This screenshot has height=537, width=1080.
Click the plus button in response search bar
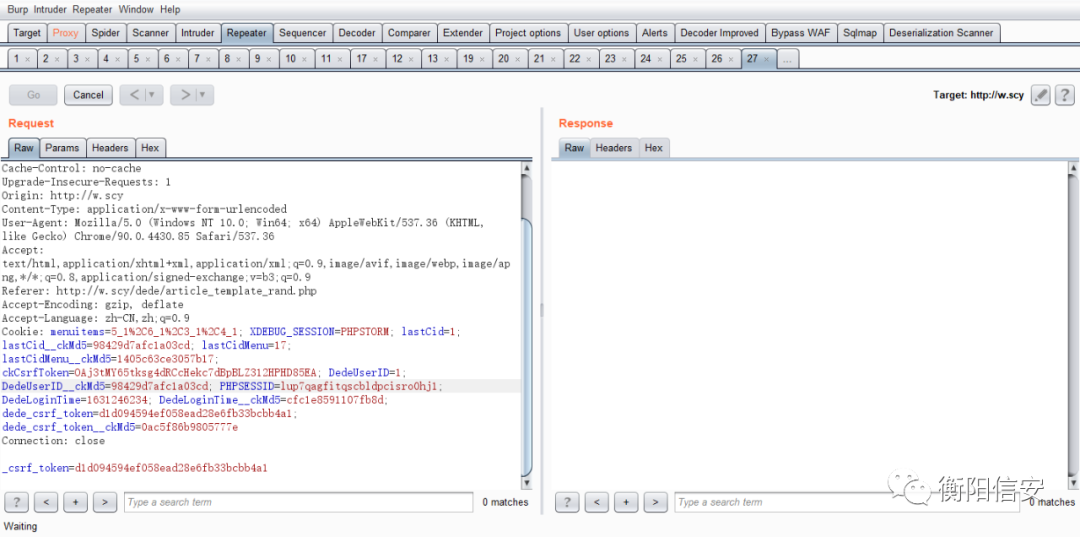pyautogui.click(x=626, y=502)
